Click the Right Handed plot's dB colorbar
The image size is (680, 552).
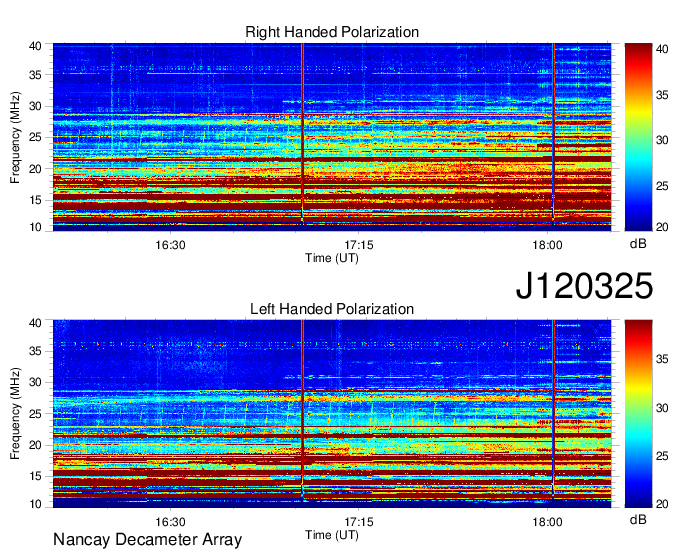638,137
